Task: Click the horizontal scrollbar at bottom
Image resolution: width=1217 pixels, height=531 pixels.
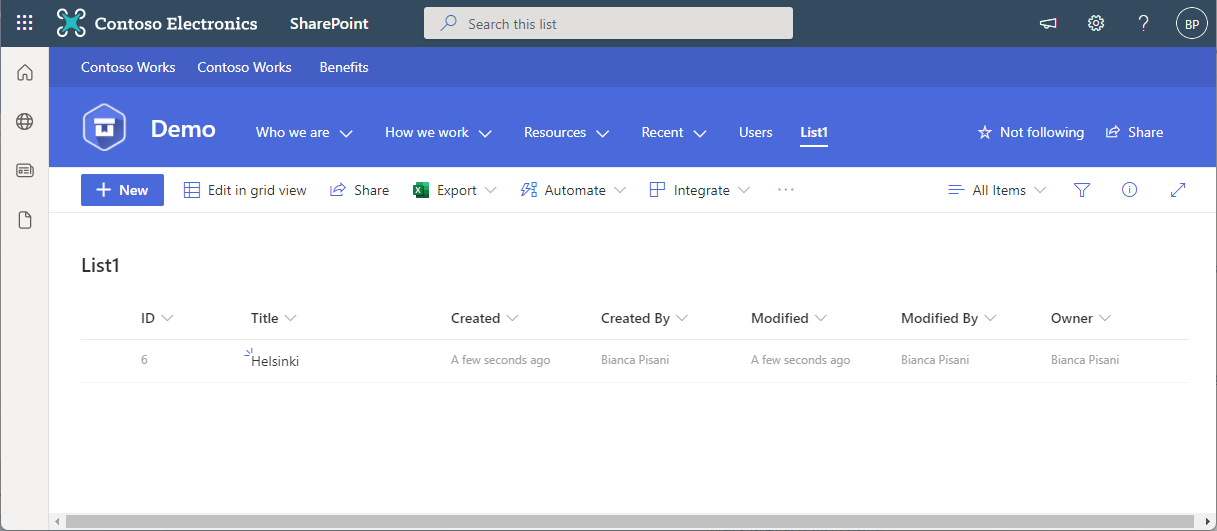Action: (x=600, y=521)
